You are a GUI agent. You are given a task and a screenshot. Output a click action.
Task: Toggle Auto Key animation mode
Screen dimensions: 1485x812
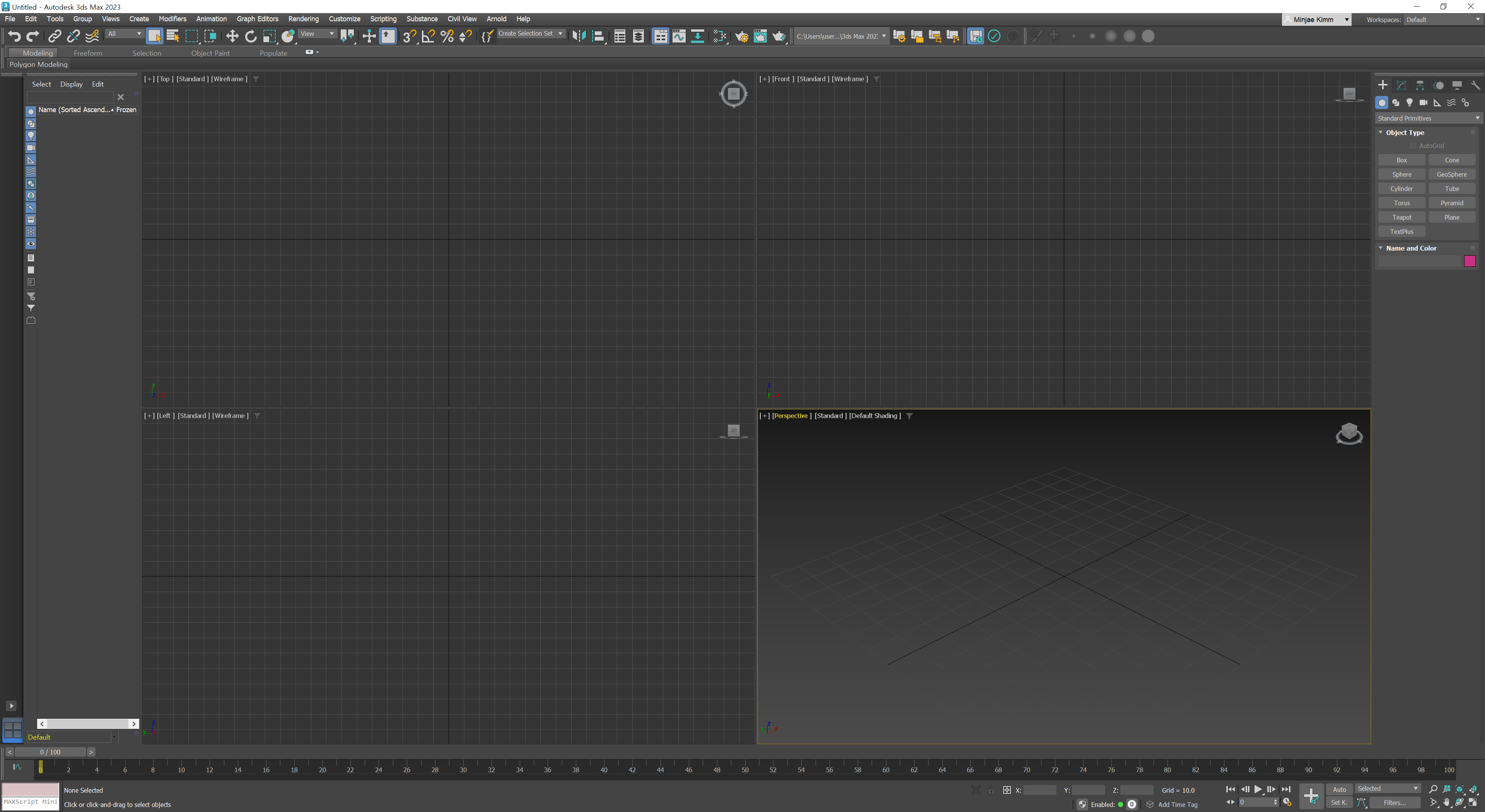[1339, 790]
